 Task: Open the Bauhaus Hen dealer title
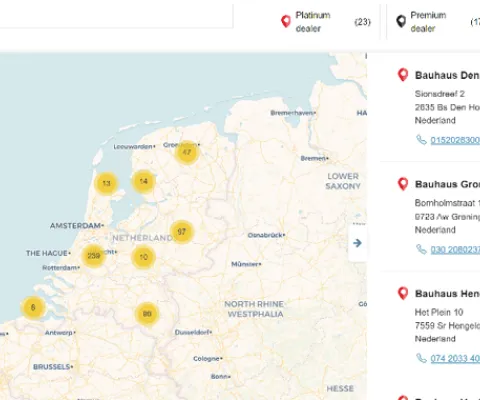[447, 294]
